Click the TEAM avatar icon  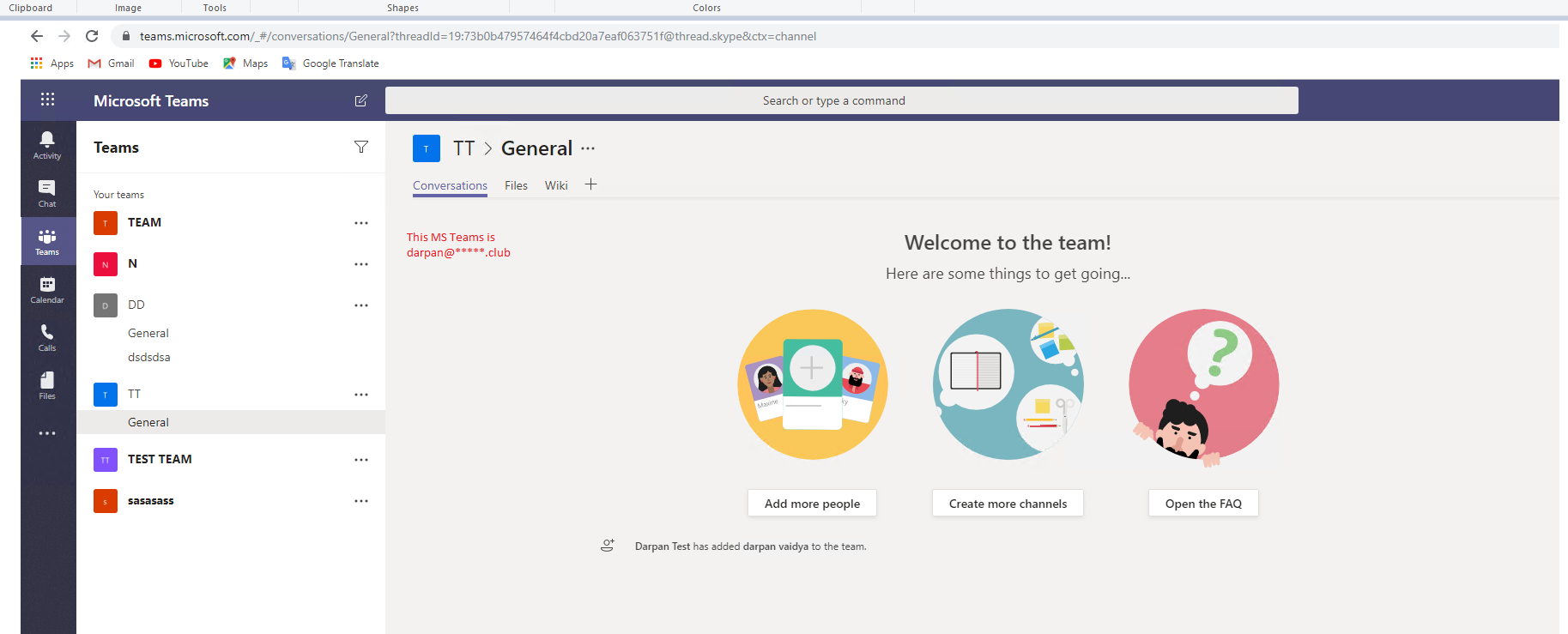tap(106, 223)
